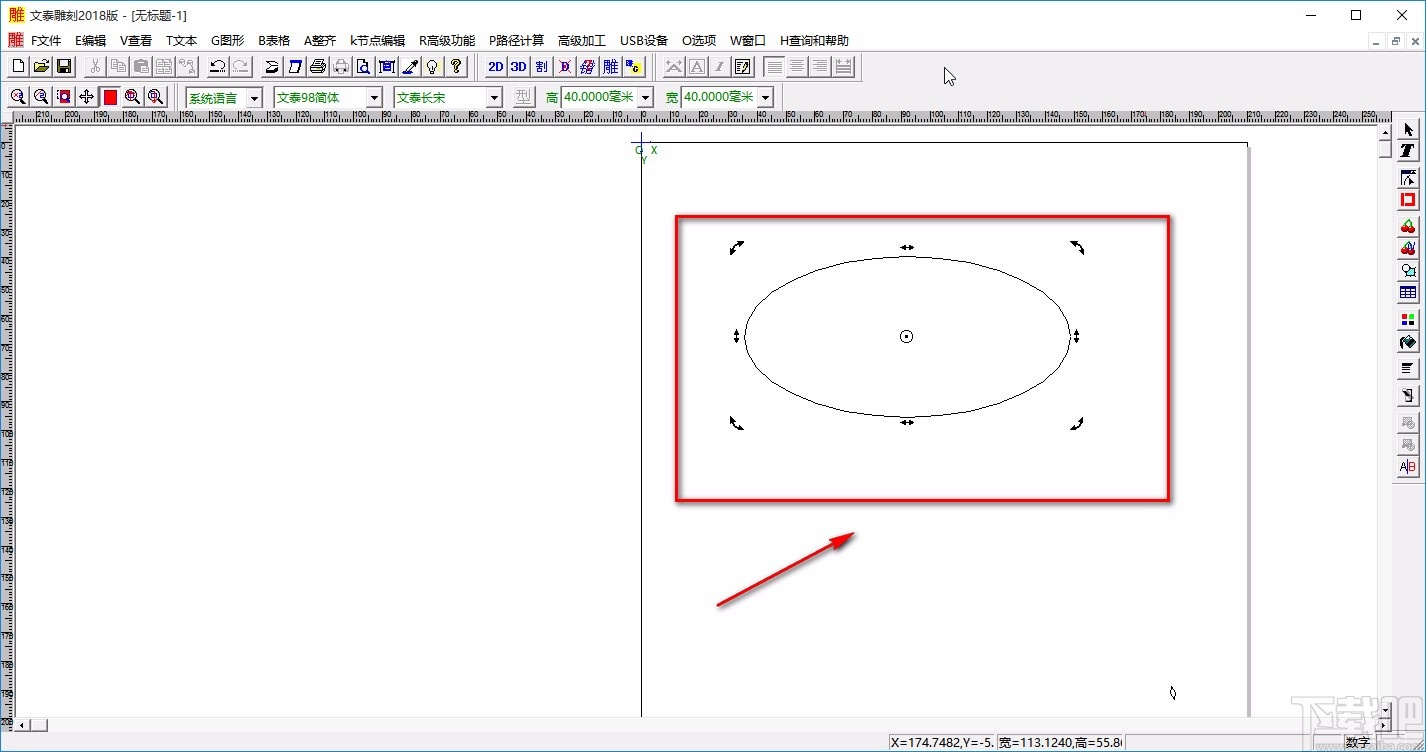Image resolution: width=1426 pixels, height=752 pixels.
Task: Open an existing file from folder
Action: [x=41, y=67]
